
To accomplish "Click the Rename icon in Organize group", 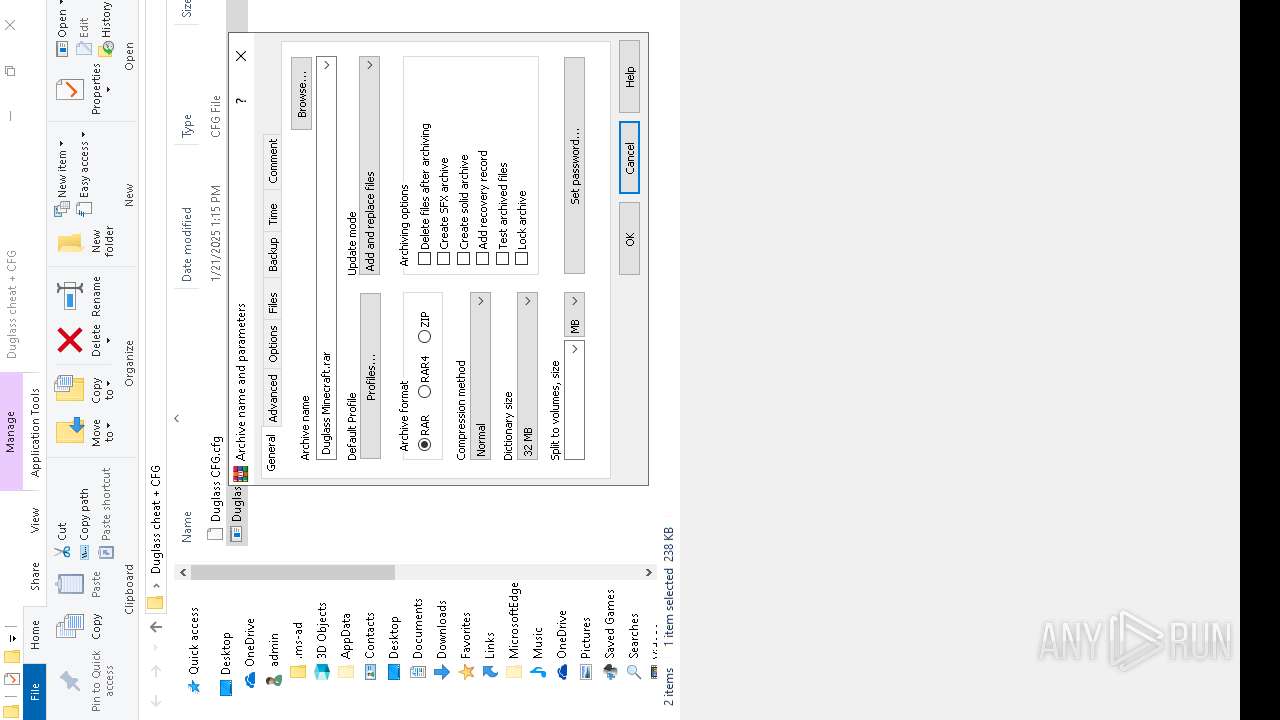I will coord(70,296).
